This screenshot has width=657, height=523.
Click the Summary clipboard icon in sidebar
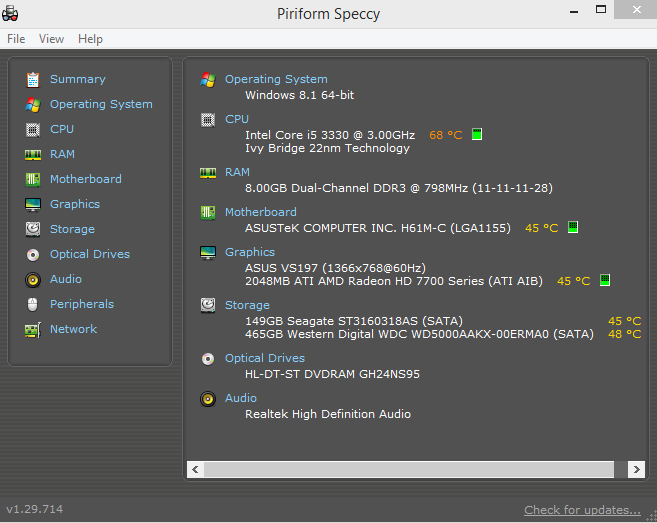coord(33,80)
